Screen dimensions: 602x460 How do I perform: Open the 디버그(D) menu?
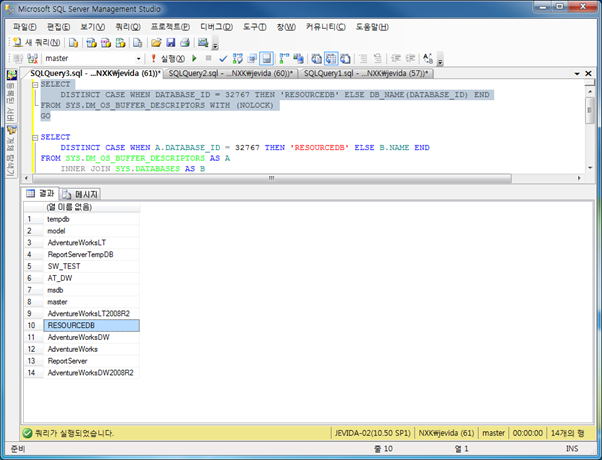pos(217,27)
